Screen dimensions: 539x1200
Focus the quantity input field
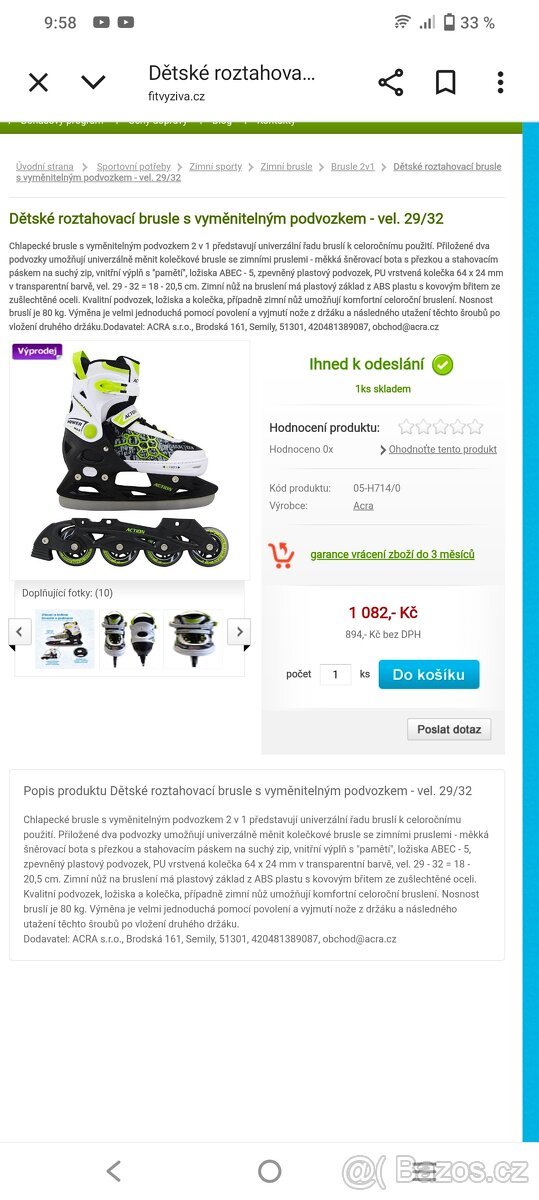[x=335, y=674]
